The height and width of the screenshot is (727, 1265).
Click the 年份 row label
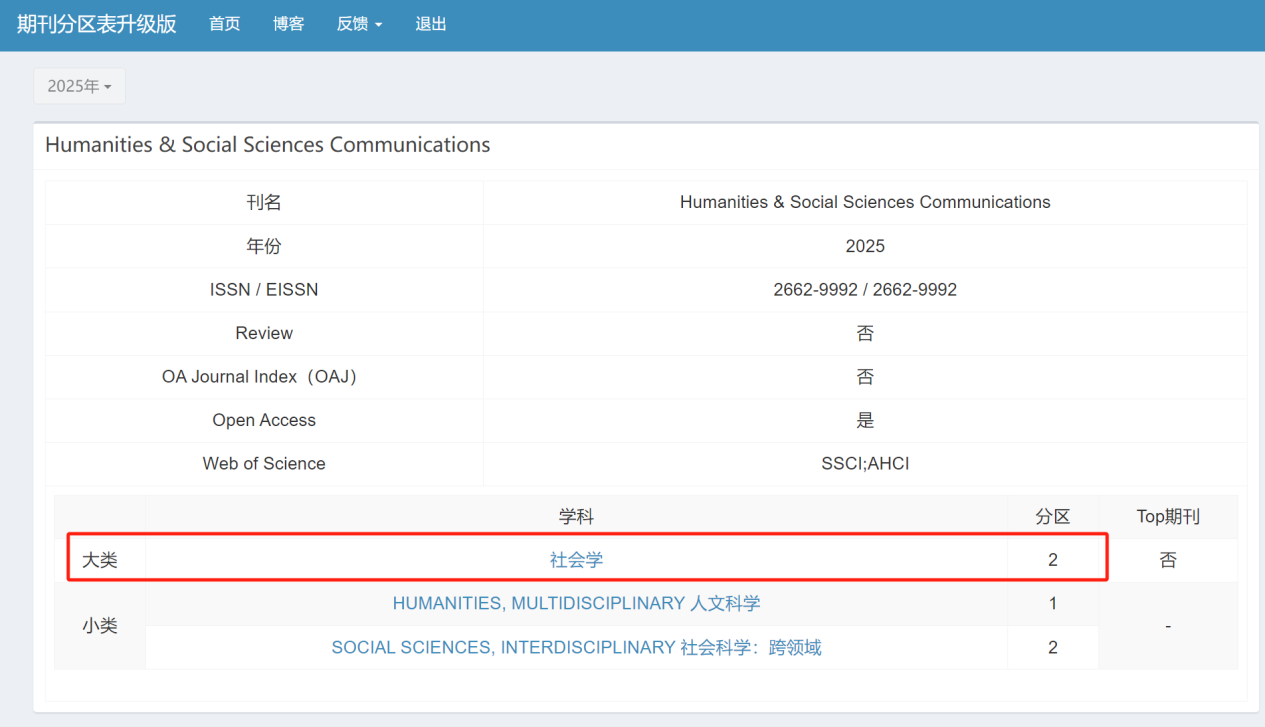(264, 246)
